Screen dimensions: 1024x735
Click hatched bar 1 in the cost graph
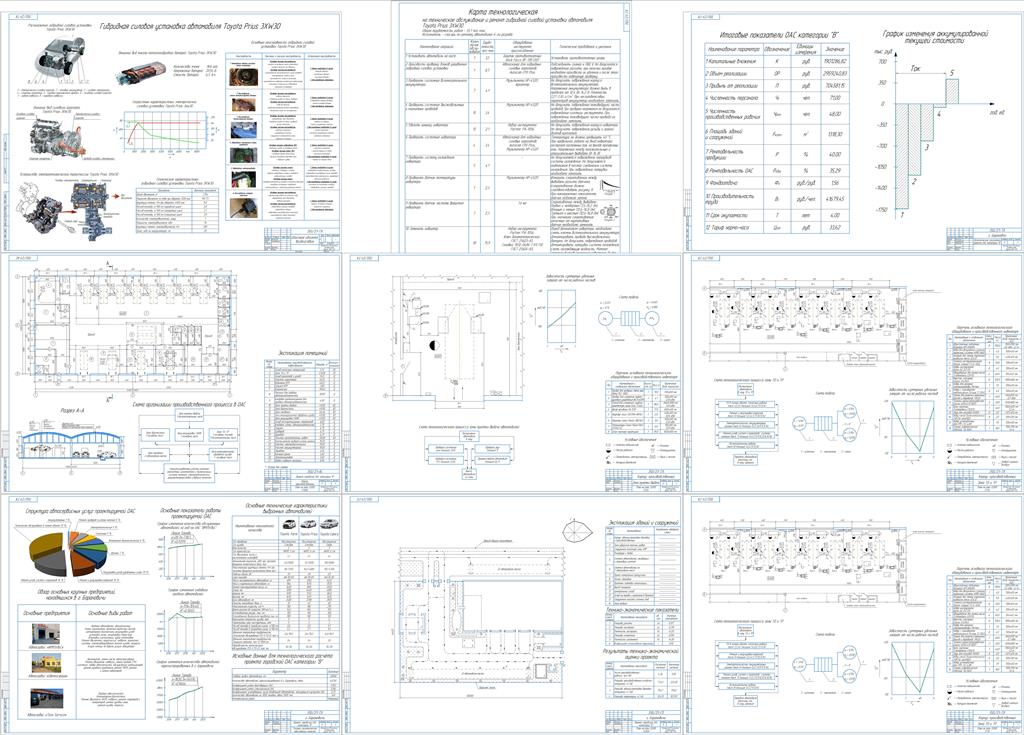click(901, 155)
